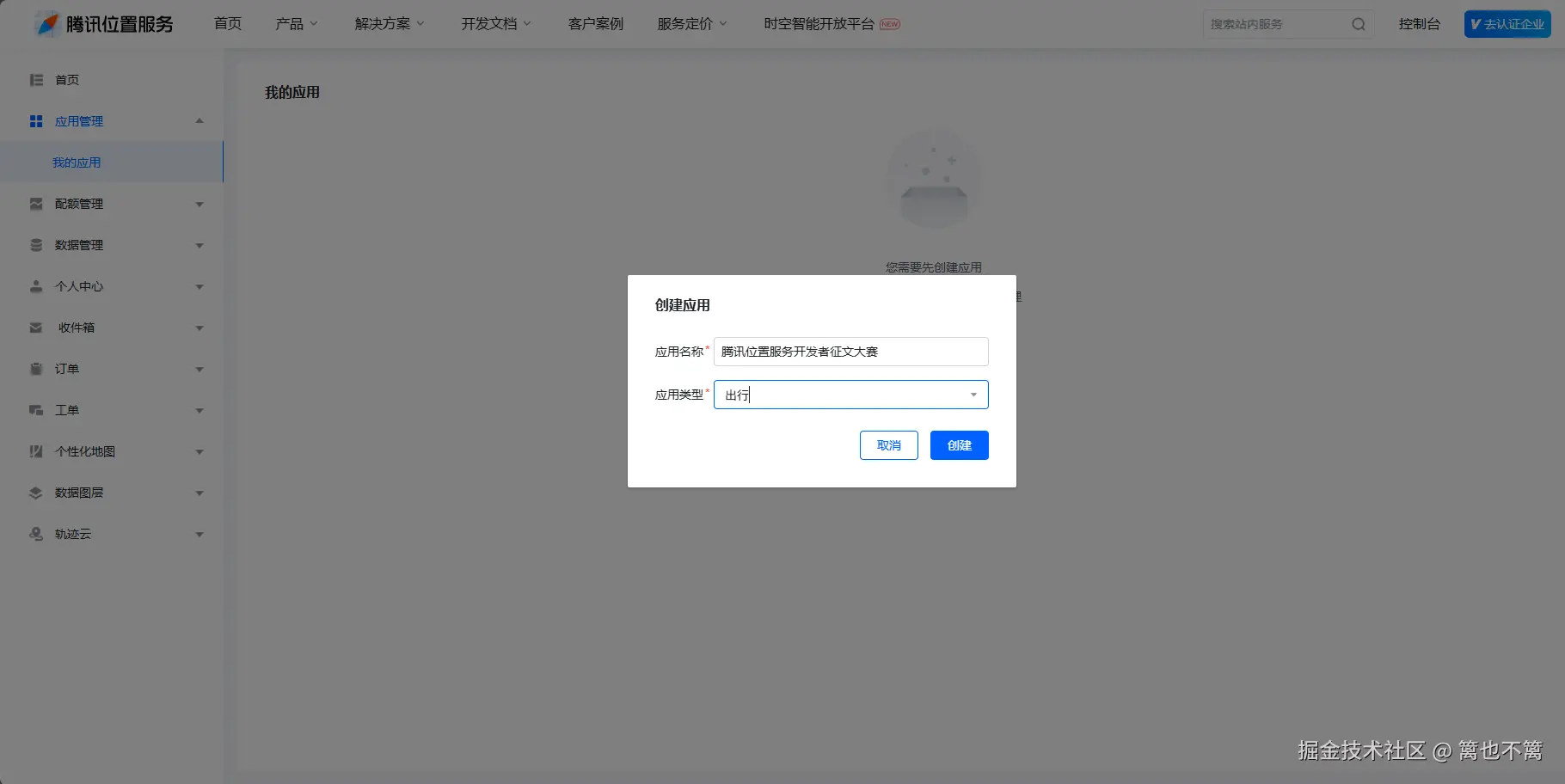Open the 应用类型 dropdown arrow
Image resolution: width=1565 pixels, height=784 pixels.
(973, 395)
